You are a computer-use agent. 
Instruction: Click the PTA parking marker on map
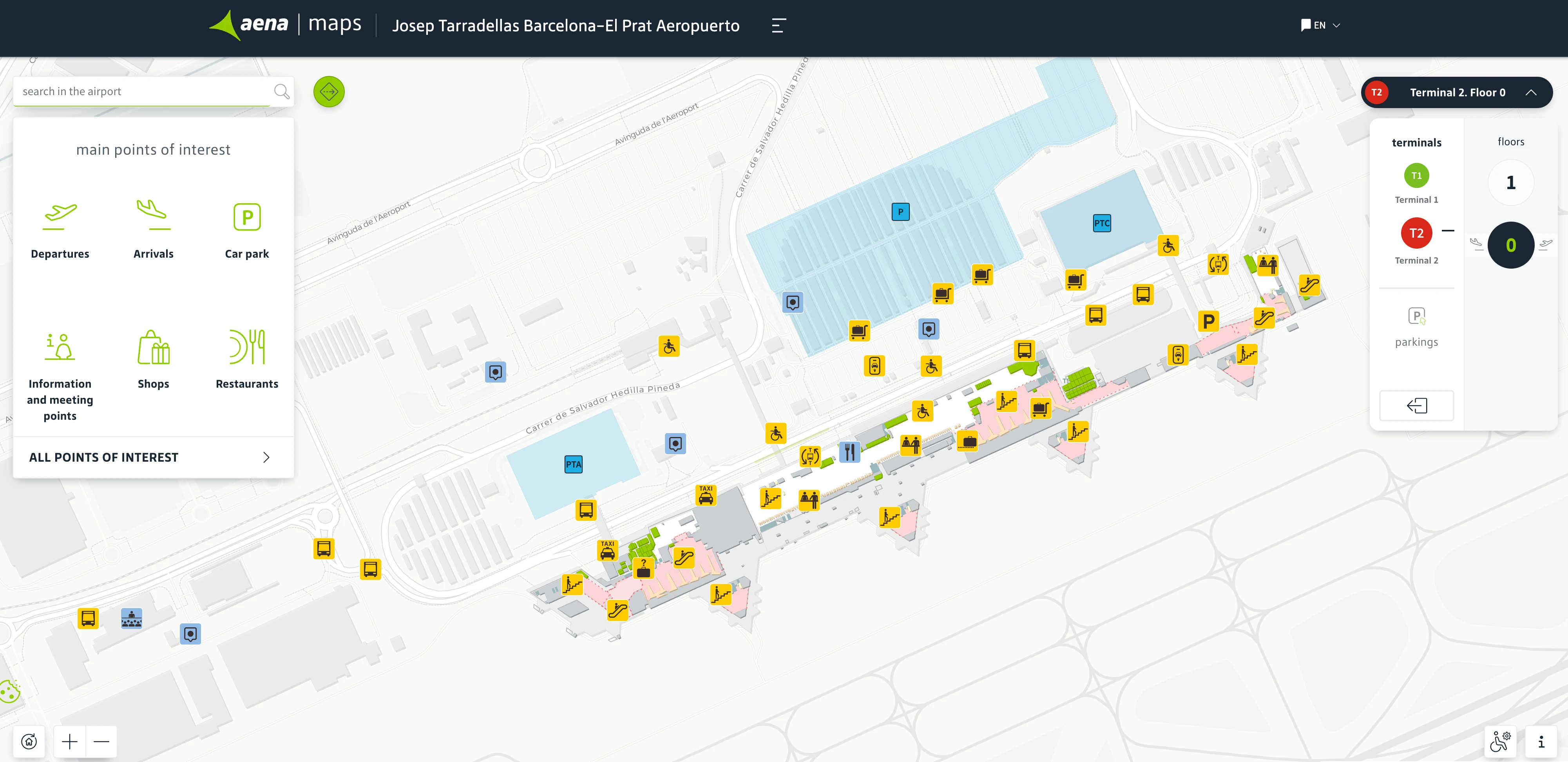[x=573, y=465]
